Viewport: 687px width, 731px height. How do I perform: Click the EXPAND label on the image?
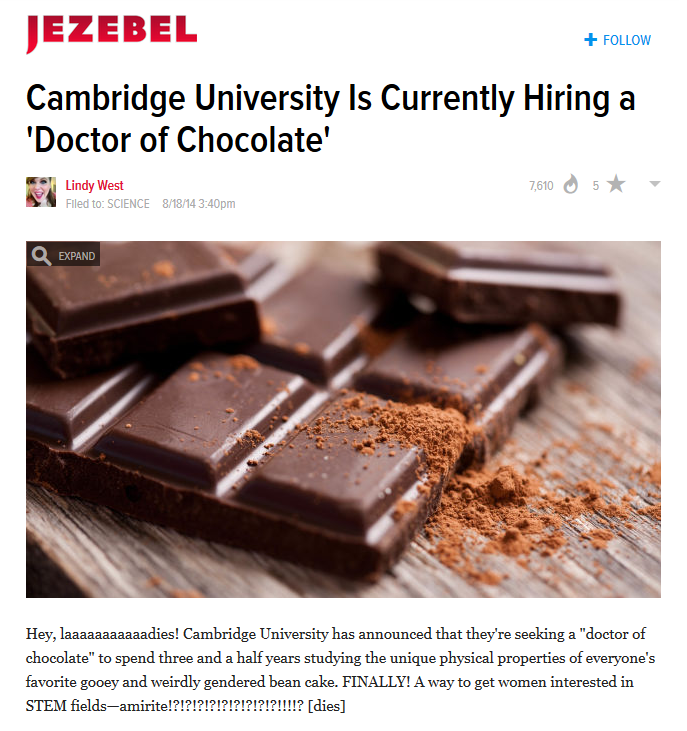click(77, 256)
